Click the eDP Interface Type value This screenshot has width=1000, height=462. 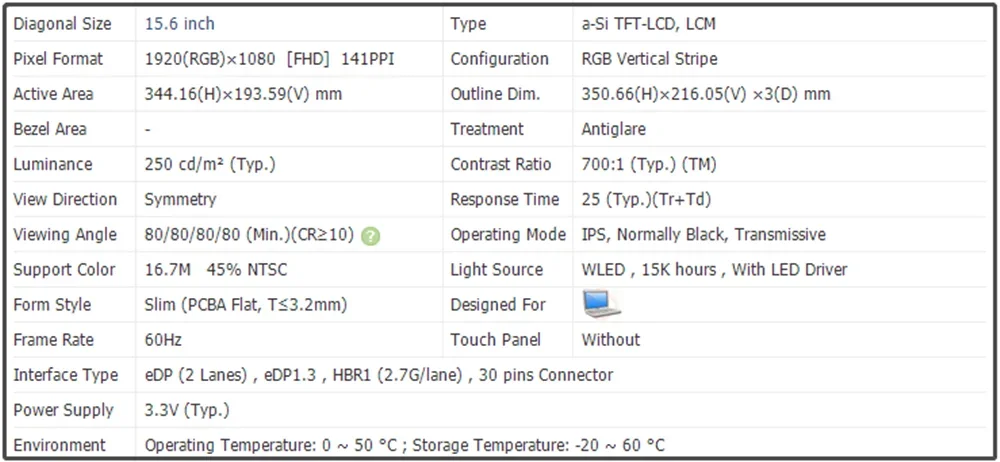pyautogui.click(x=379, y=375)
